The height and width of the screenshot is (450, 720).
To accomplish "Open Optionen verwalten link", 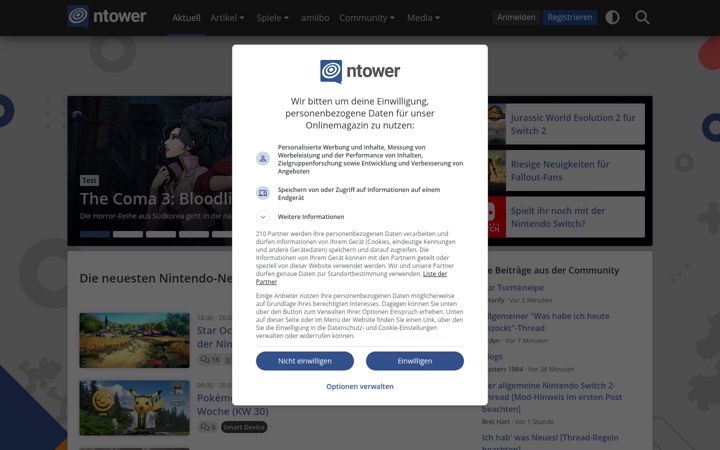I will [360, 387].
